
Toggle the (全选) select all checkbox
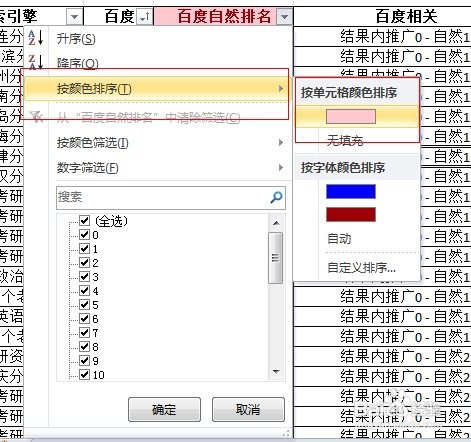tap(85, 220)
